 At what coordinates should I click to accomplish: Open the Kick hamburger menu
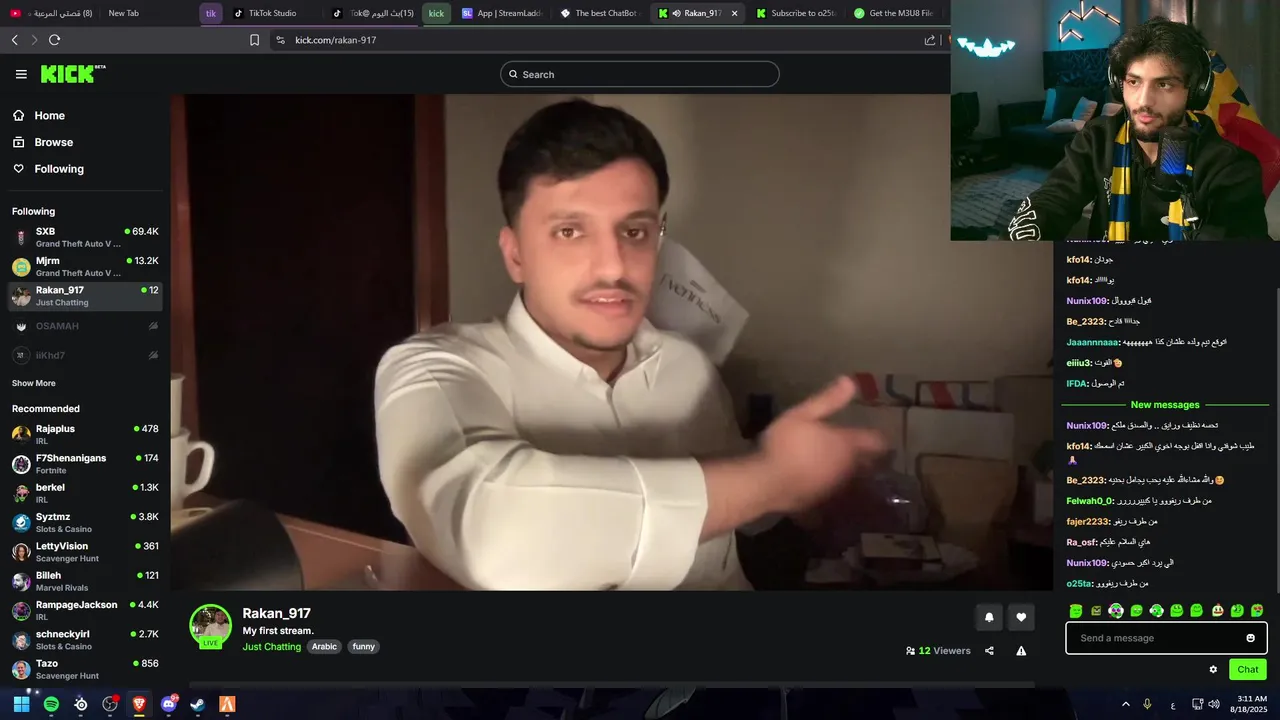(x=21, y=74)
